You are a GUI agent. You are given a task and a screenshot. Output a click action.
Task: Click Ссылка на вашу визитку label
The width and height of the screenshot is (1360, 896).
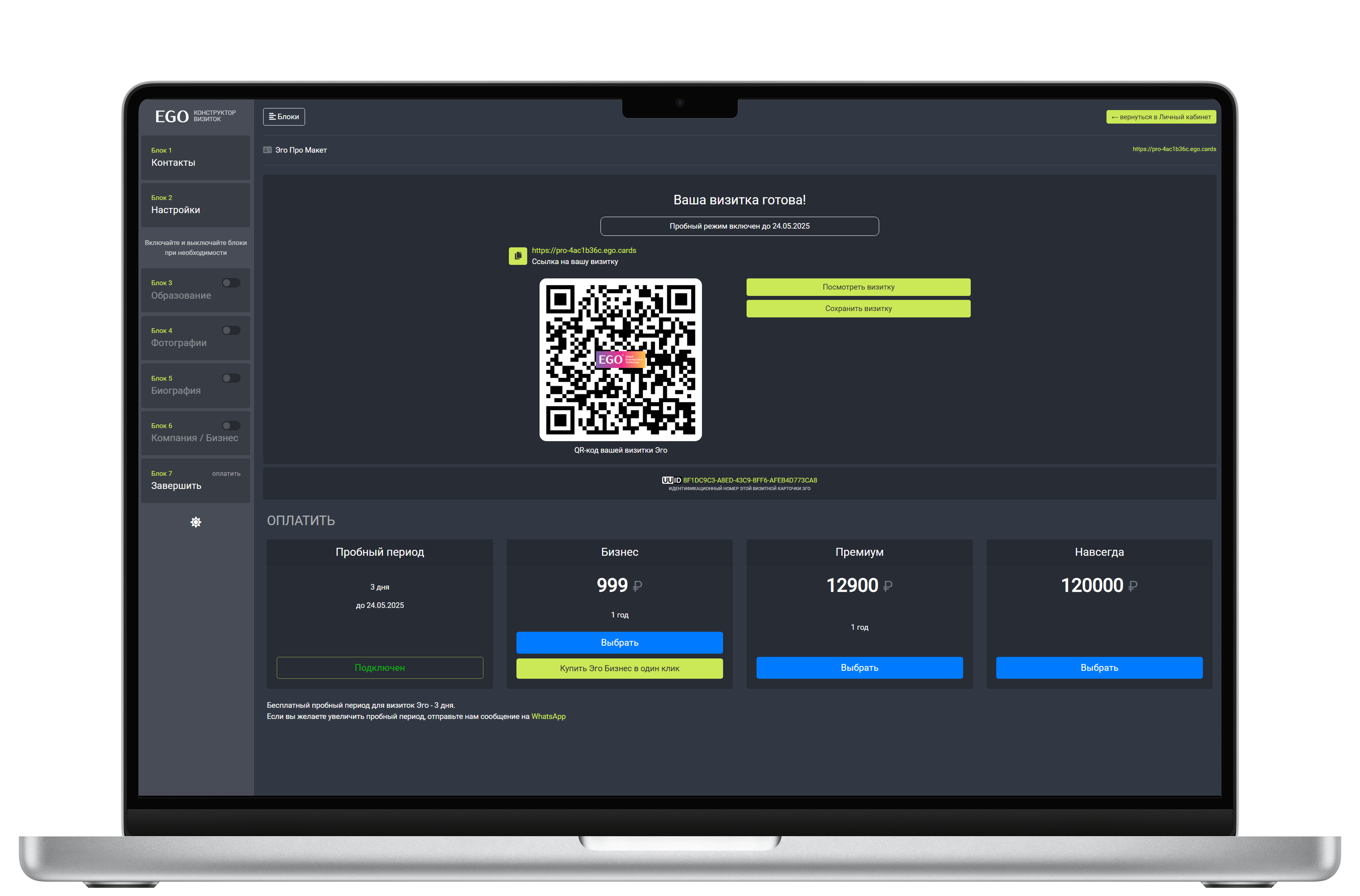click(x=574, y=261)
